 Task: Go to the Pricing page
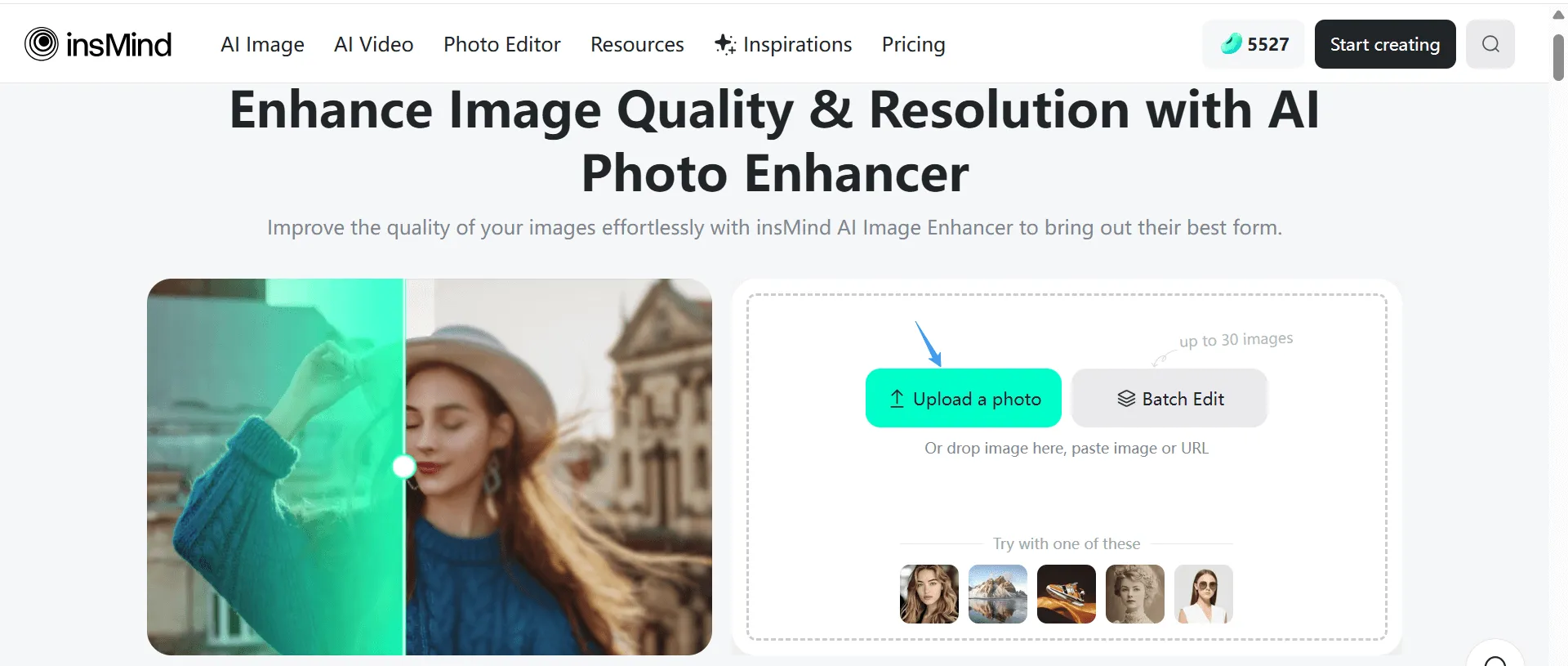point(913,44)
